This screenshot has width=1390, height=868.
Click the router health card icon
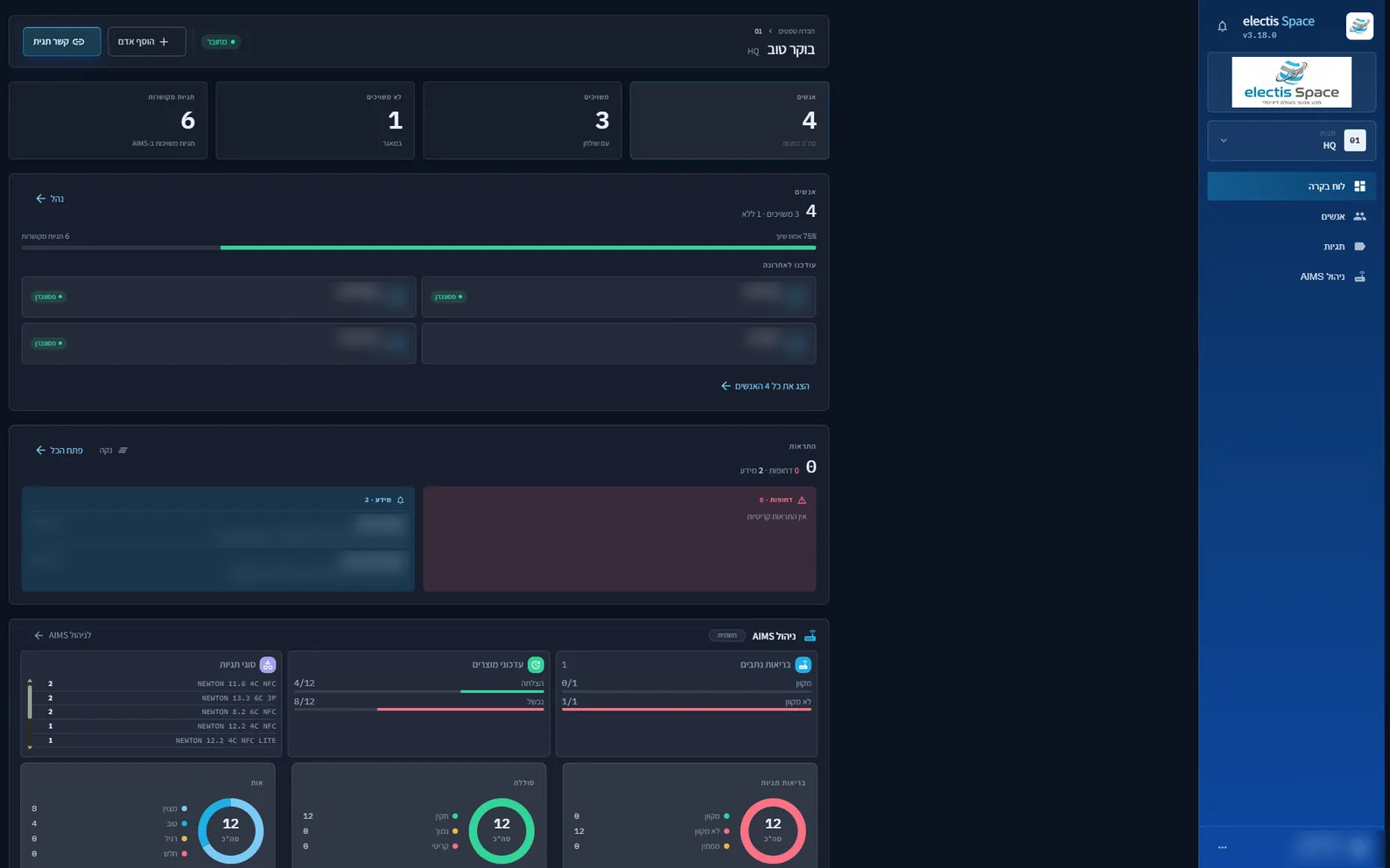click(803, 665)
